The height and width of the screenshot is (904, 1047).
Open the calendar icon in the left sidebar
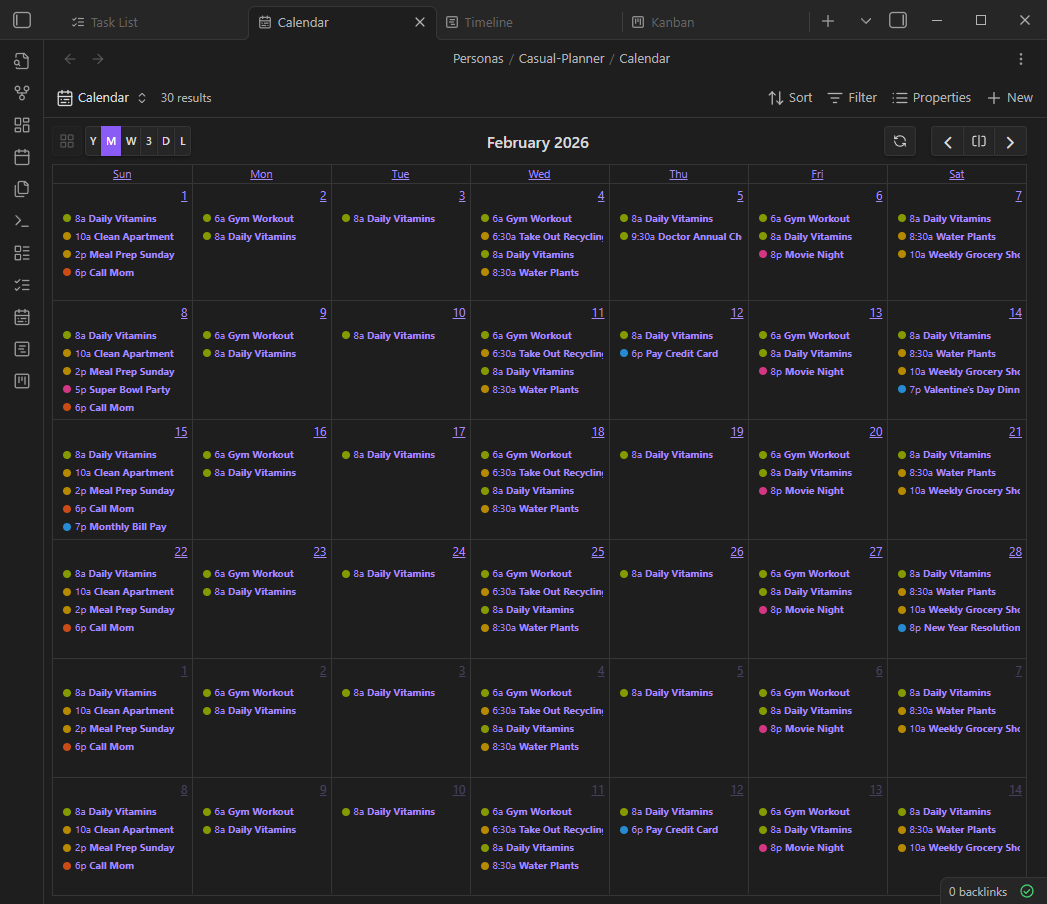coord(21,157)
